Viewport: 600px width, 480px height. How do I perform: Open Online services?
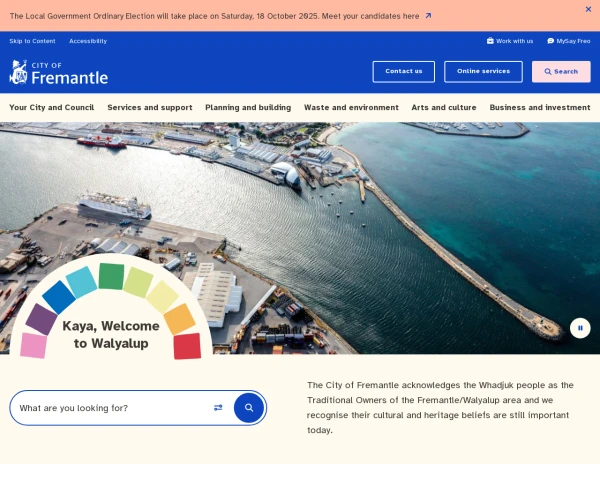tap(483, 71)
